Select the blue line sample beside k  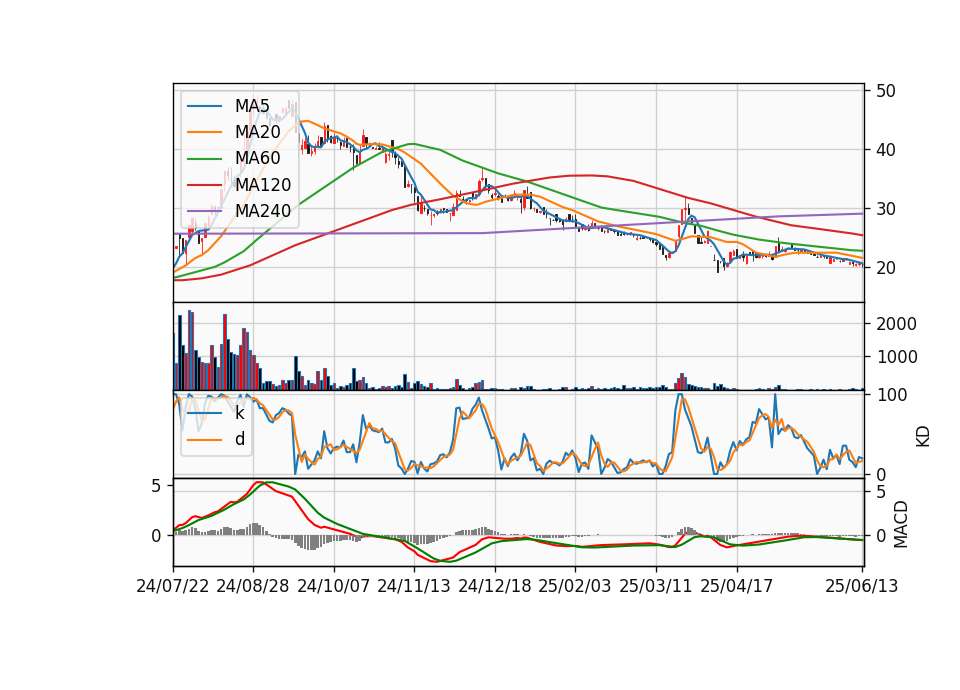coord(204,413)
